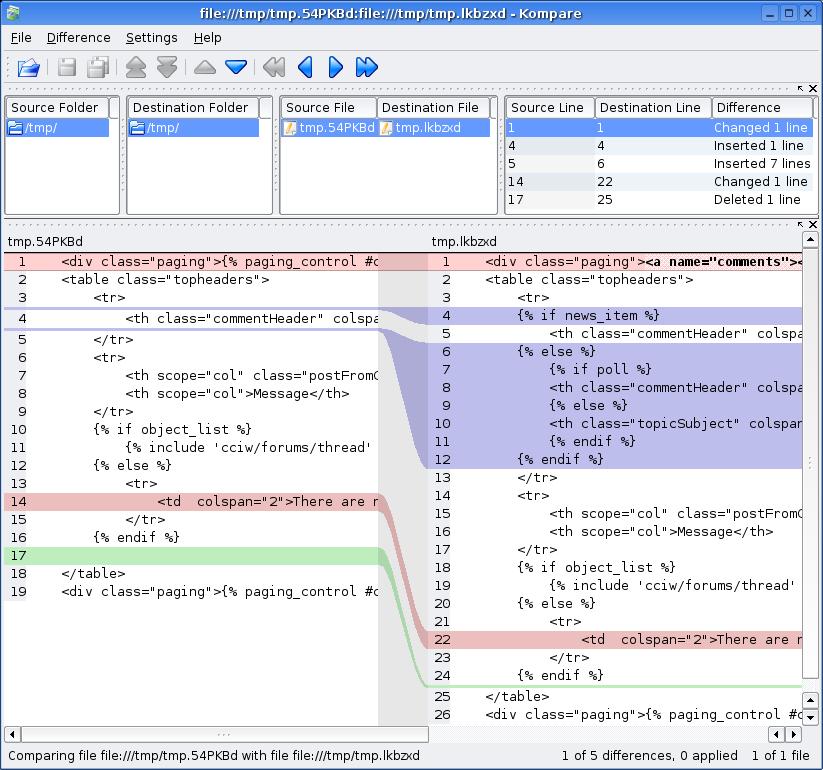Click the horizontal scrollbar right arrow at far right

click(794, 734)
